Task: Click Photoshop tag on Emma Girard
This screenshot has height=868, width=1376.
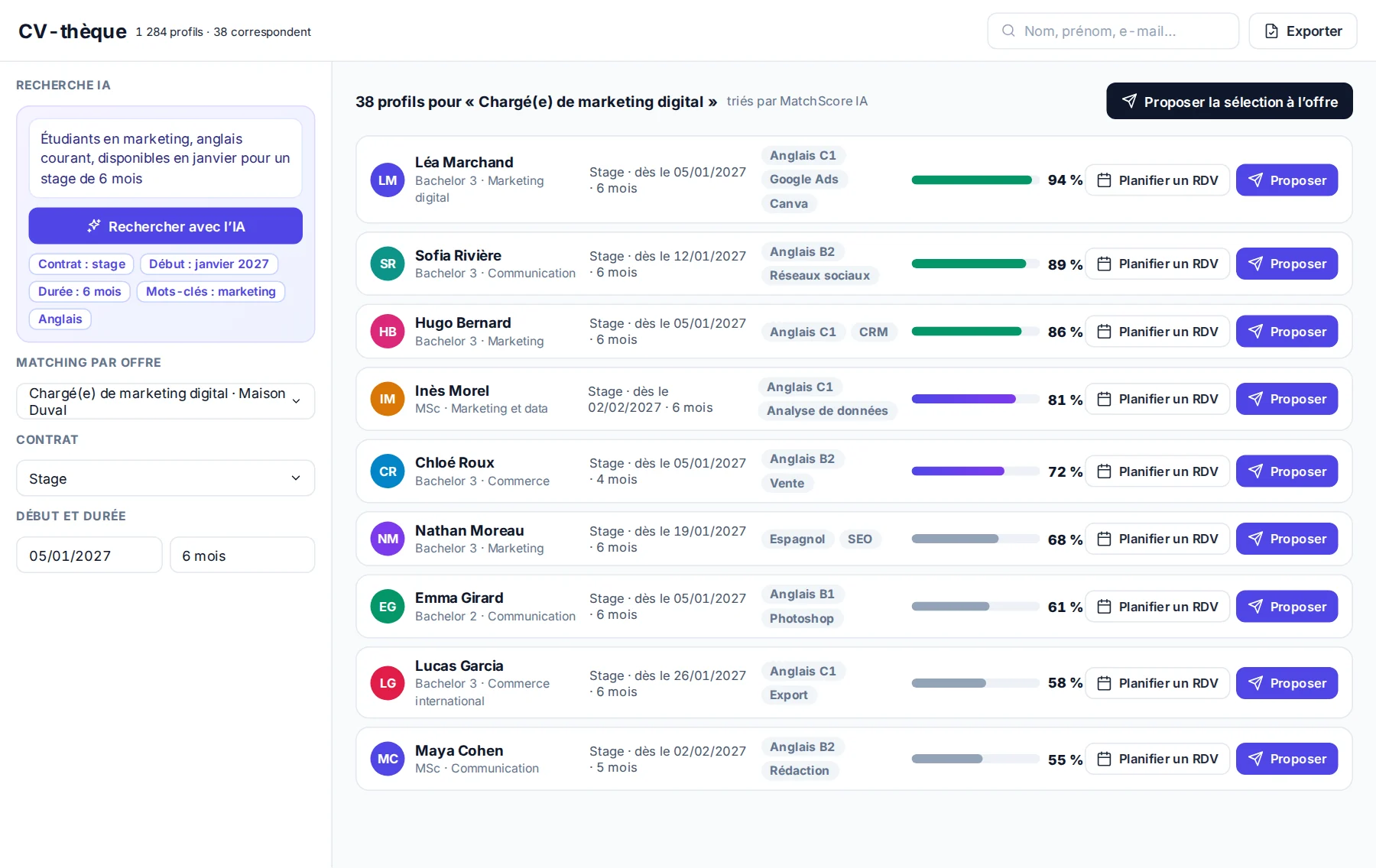Action: point(802,619)
